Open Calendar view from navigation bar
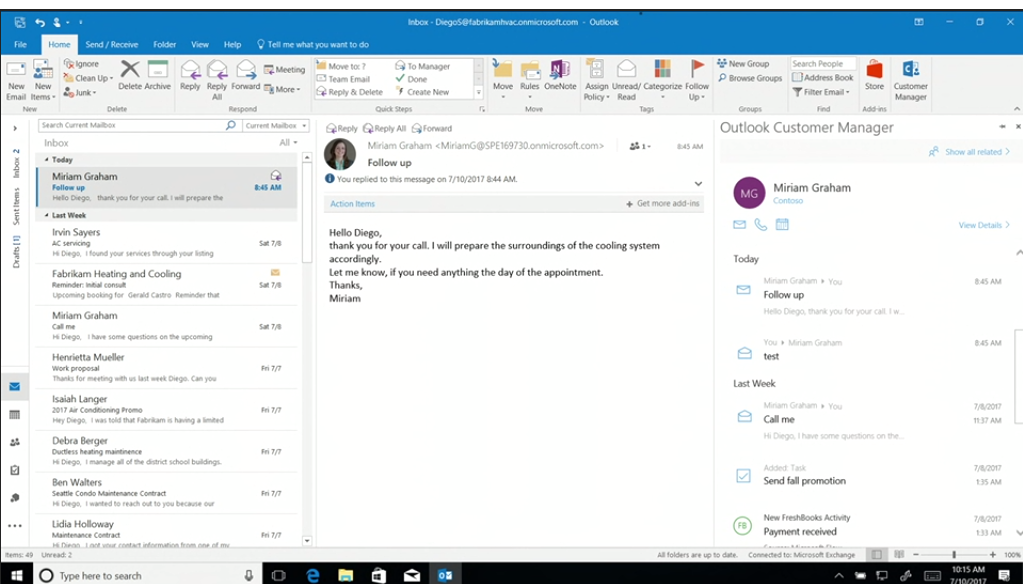The image size is (1023, 584). (15, 414)
